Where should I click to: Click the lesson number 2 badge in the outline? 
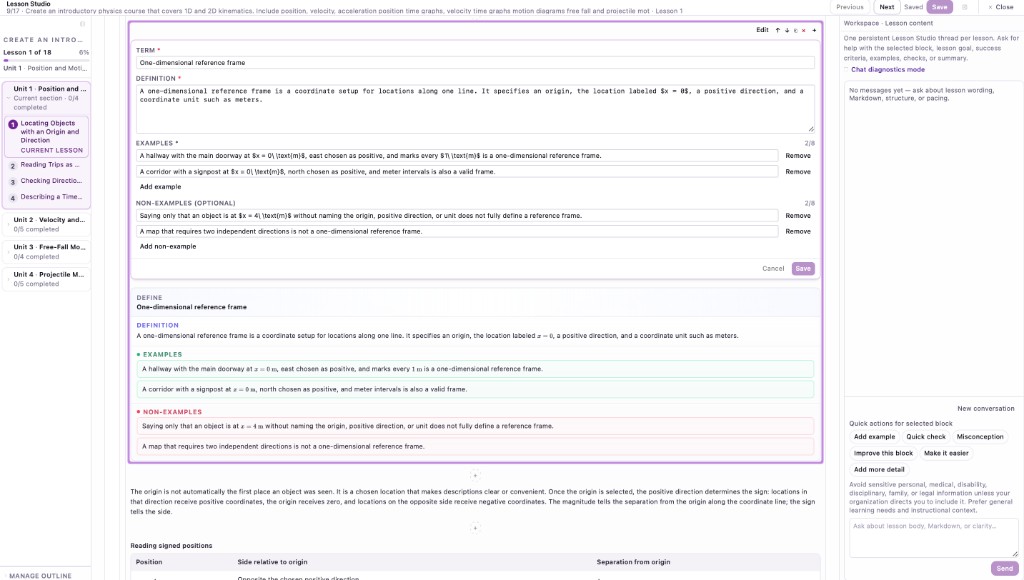(12, 166)
